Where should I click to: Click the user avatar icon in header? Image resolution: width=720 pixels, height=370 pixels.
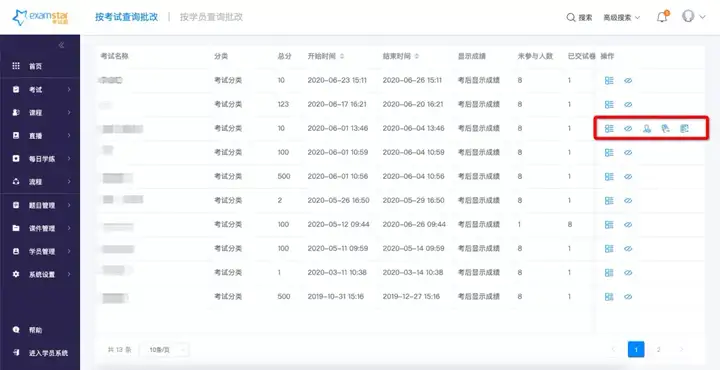(688, 17)
